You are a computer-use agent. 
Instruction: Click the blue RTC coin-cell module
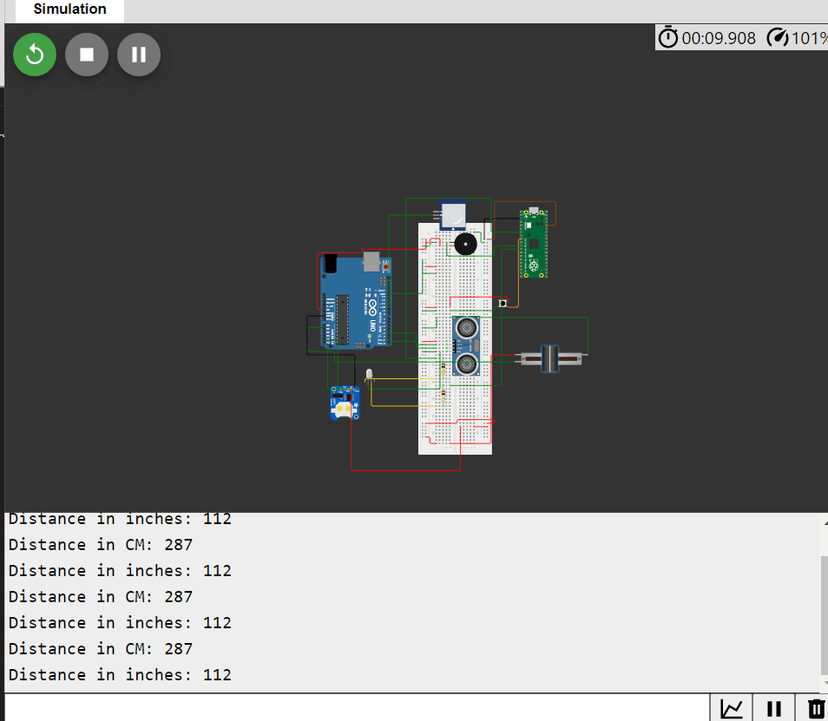[x=344, y=403]
